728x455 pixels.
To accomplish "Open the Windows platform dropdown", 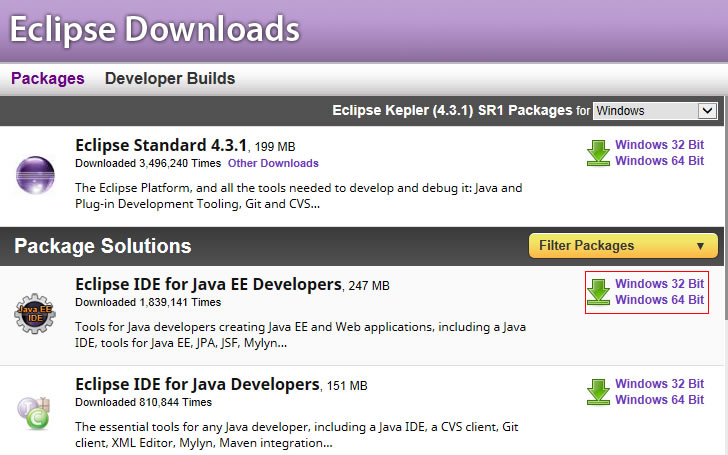I will pyautogui.click(x=655, y=110).
